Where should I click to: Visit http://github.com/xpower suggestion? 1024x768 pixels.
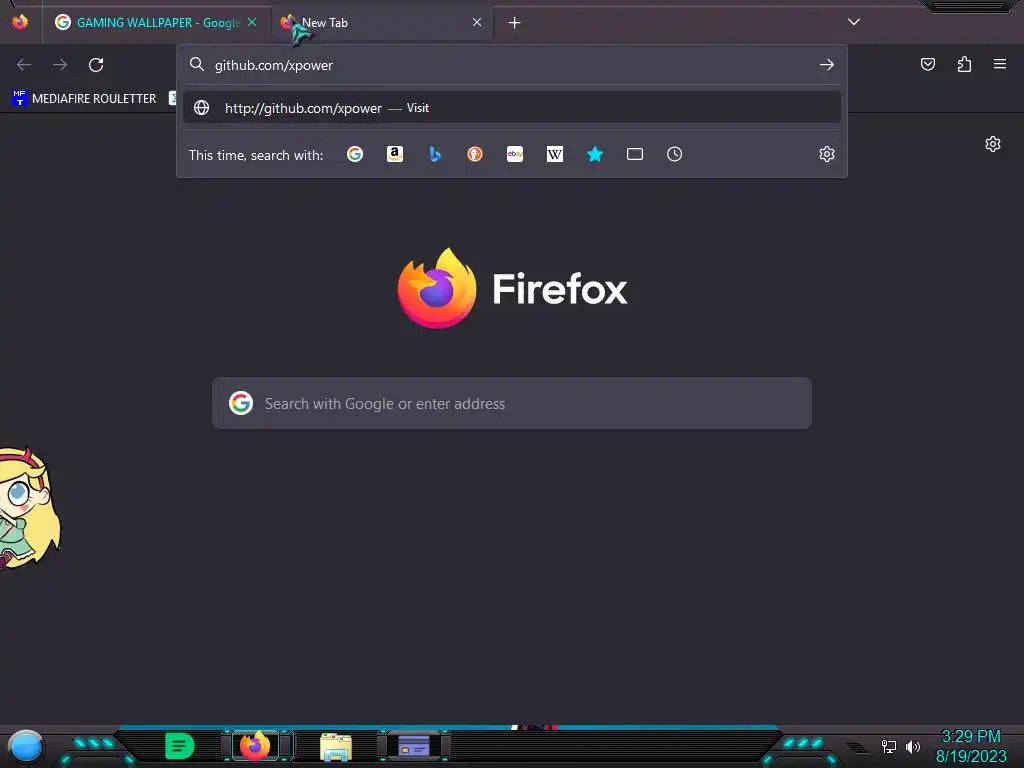coord(512,108)
